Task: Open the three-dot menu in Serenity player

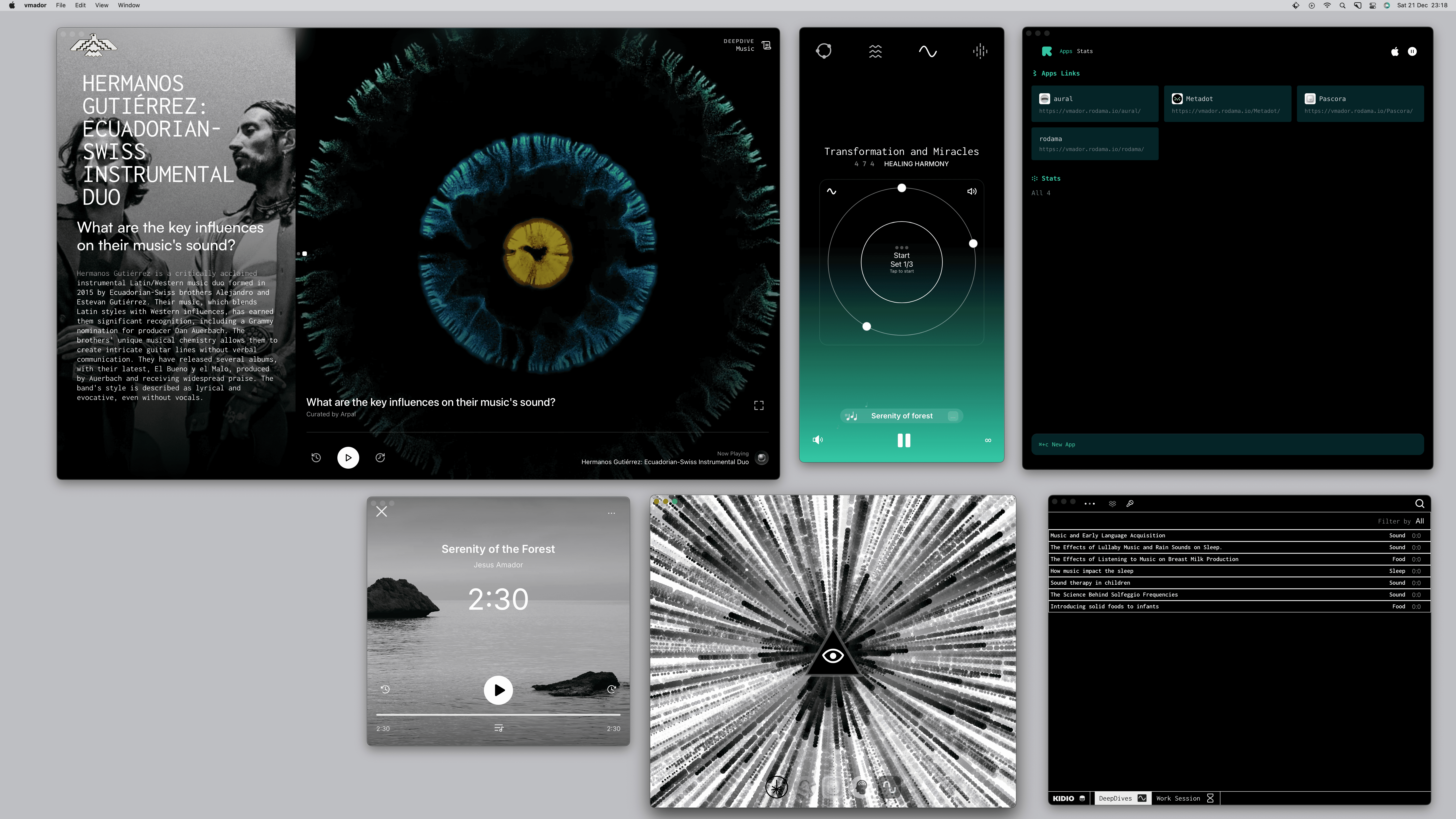Action: coord(611,513)
